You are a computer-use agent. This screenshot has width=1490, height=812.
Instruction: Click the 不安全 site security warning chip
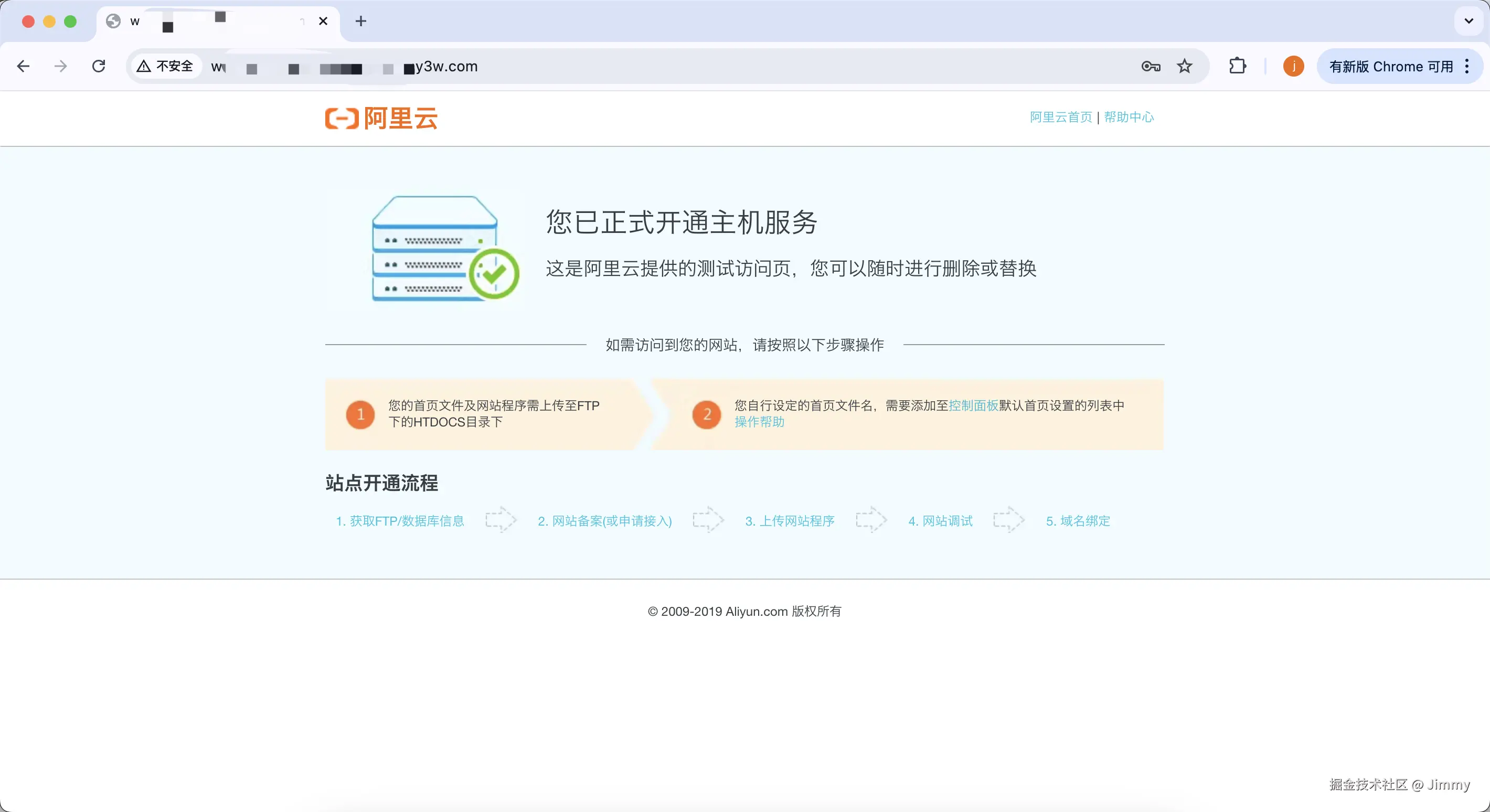pyautogui.click(x=165, y=67)
